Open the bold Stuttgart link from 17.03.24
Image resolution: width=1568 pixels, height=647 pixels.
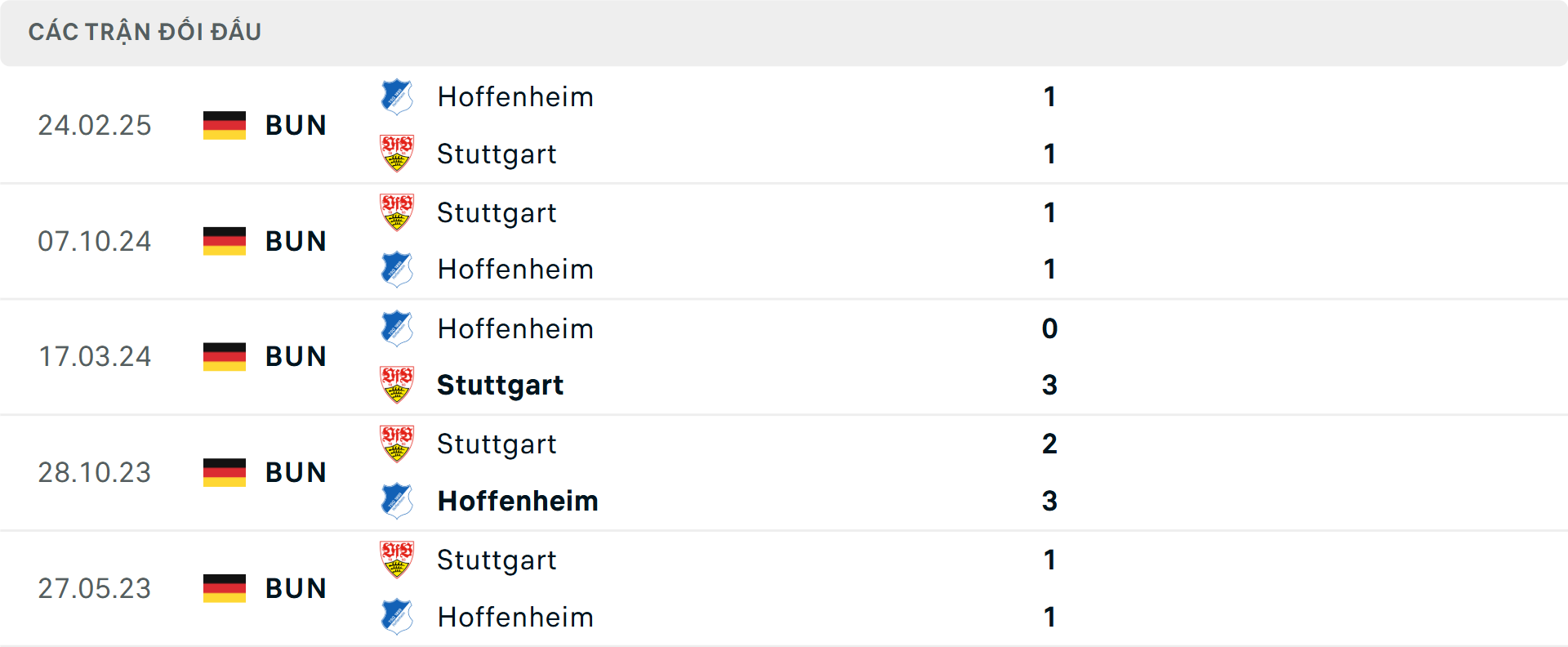pyautogui.click(x=500, y=385)
